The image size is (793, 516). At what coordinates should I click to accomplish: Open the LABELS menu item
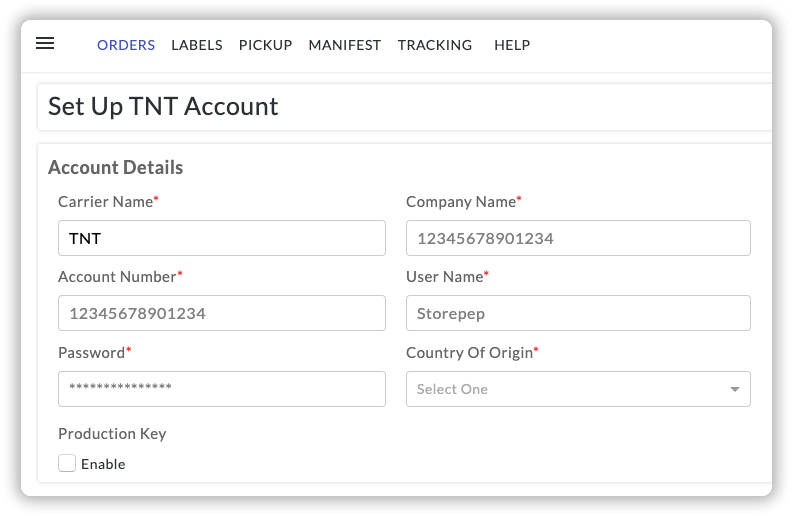click(x=197, y=45)
